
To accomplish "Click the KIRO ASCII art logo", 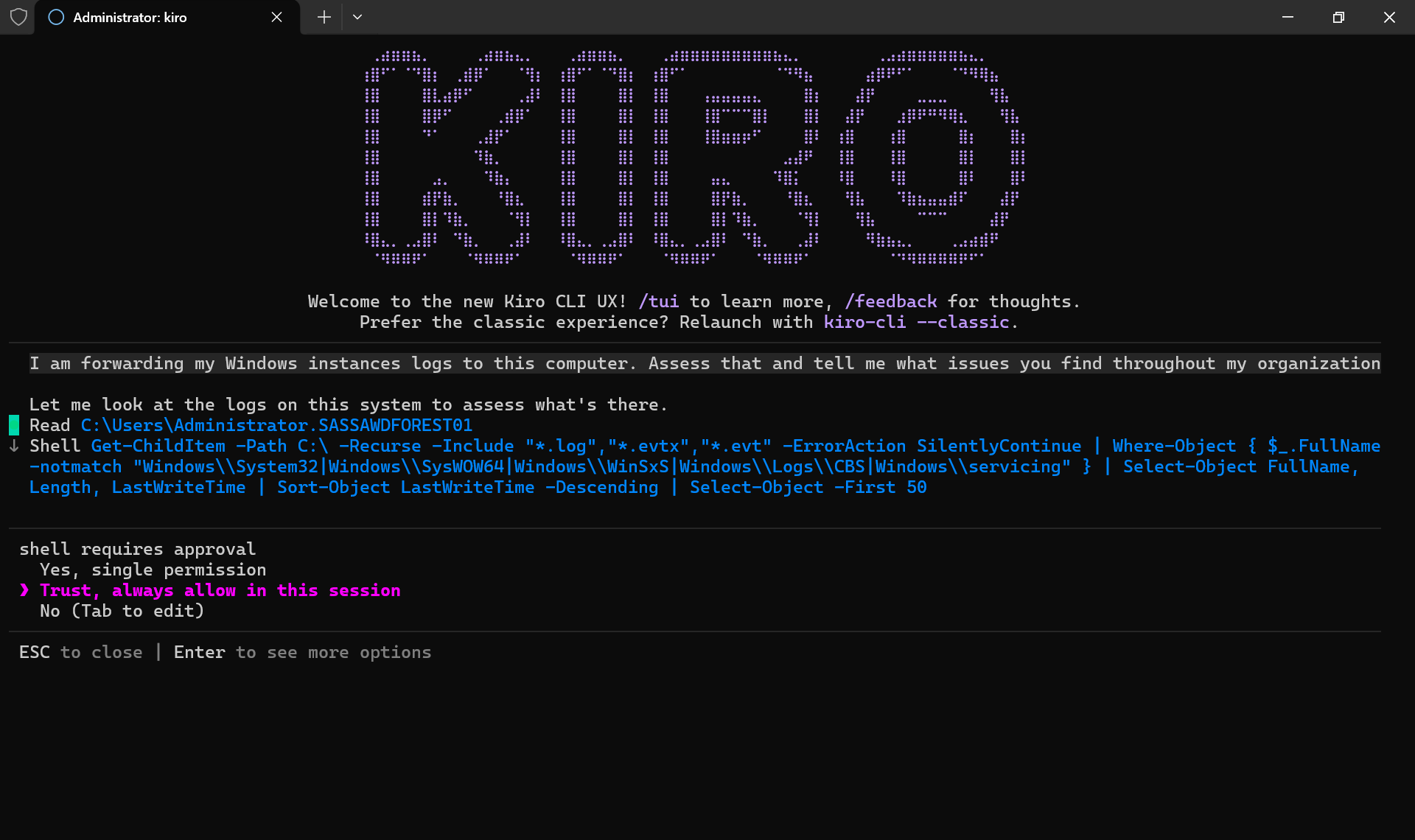I will [695, 157].
